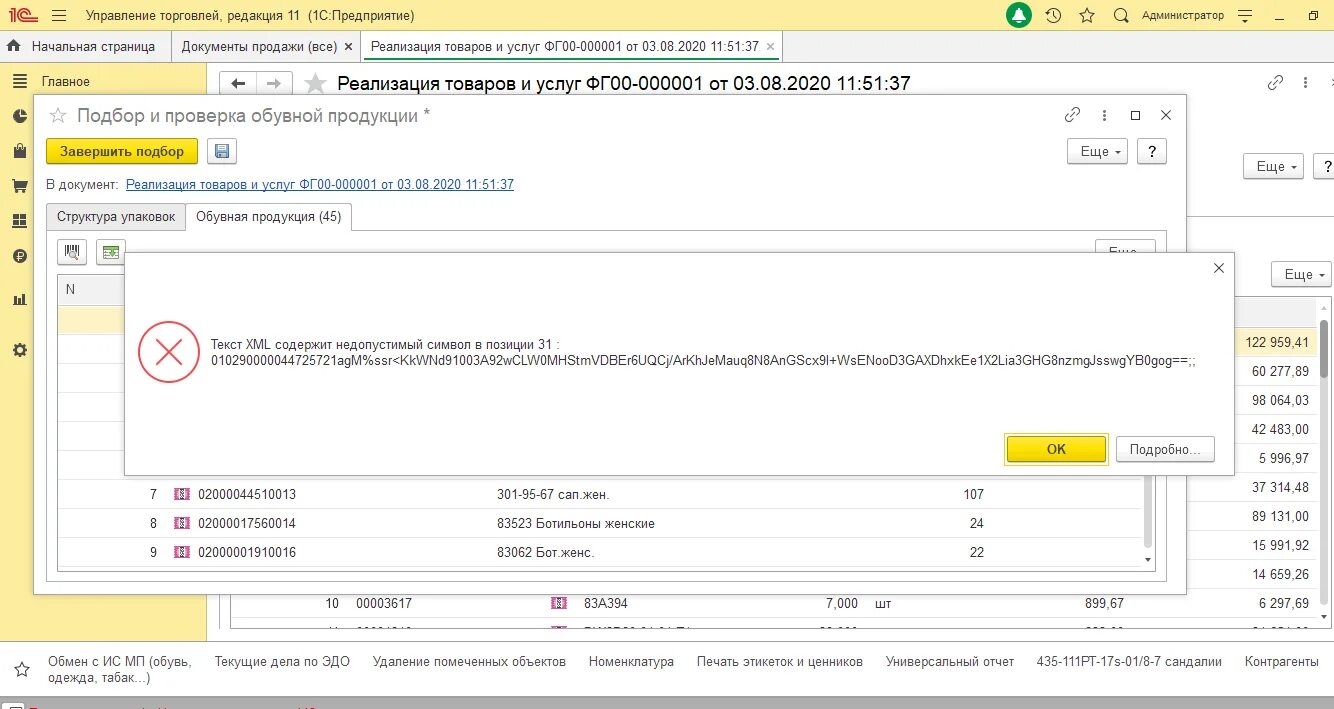Open the warehouse grid section icon
This screenshot has width=1334, height=709.
(19, 221)
